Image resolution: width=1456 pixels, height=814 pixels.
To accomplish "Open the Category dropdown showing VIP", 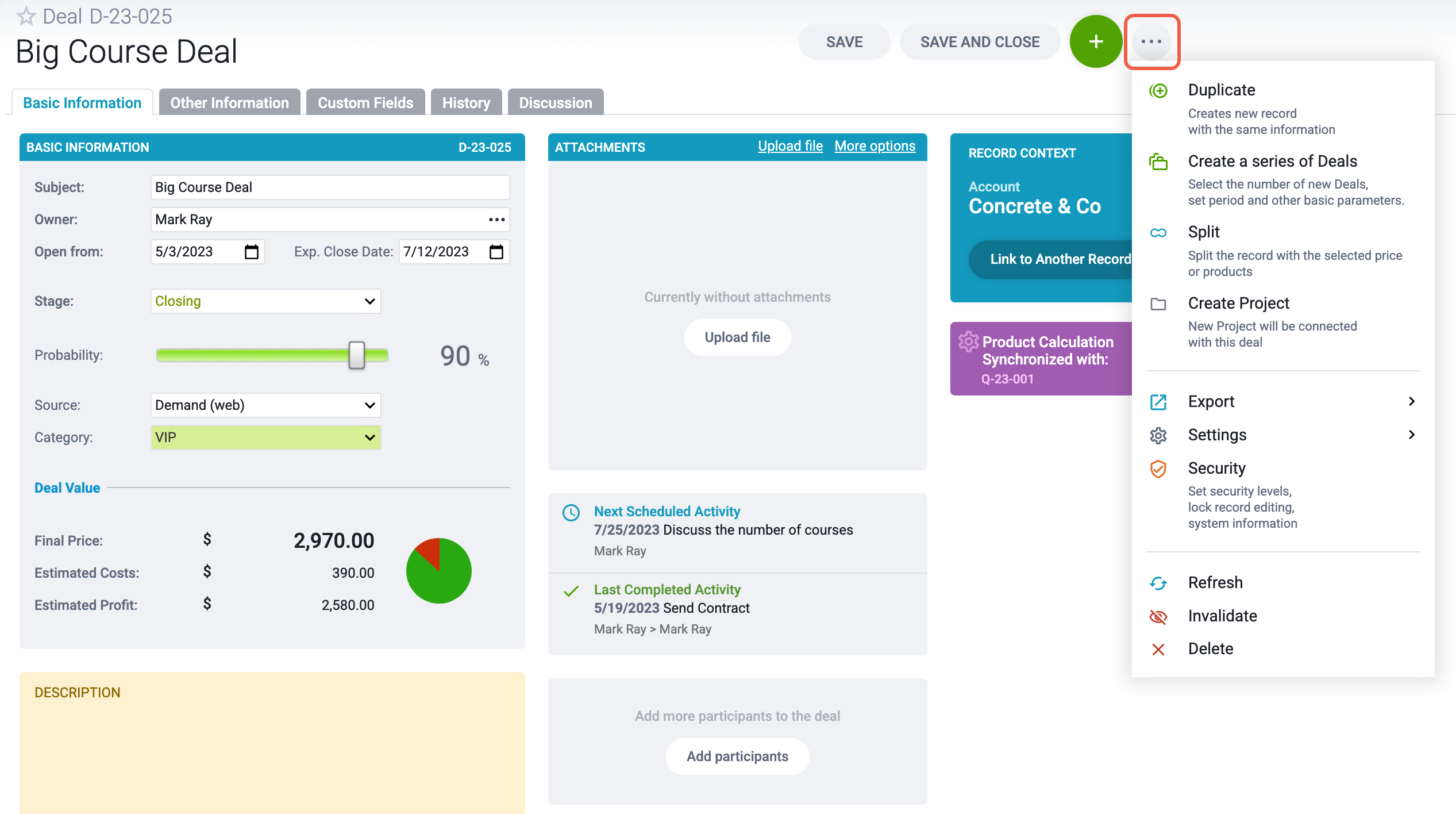I will (x=266, y=437).
